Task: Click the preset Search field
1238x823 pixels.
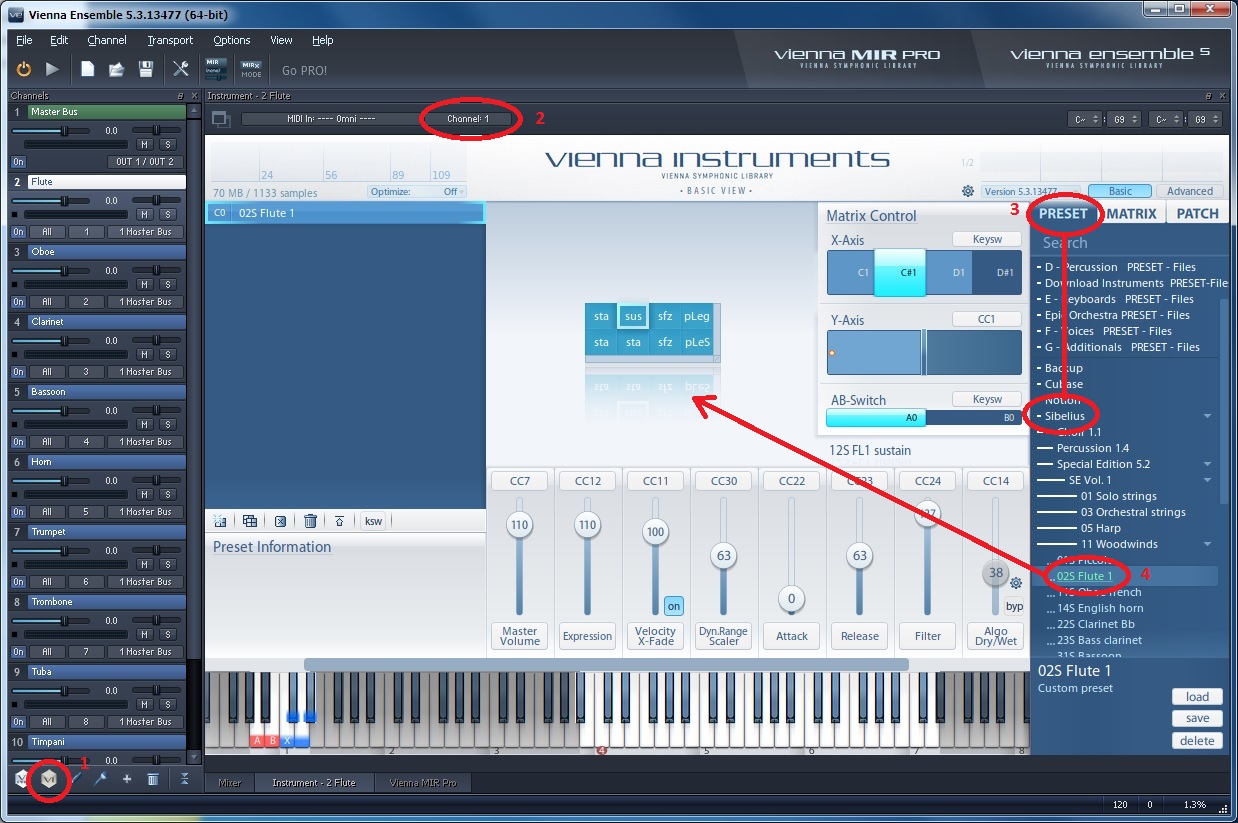Action: tap(1129, 243)
